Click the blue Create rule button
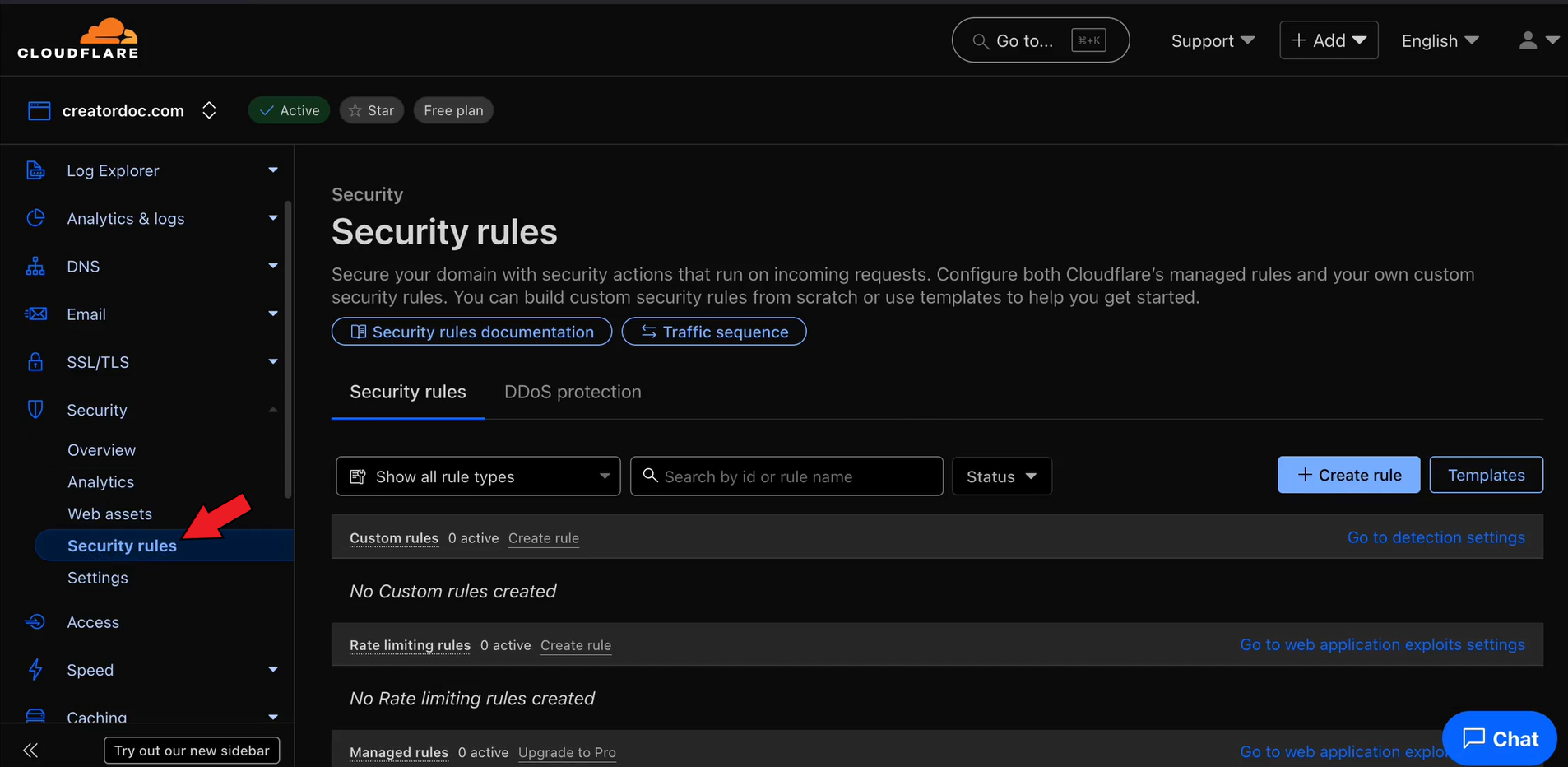 point(1348,475)
